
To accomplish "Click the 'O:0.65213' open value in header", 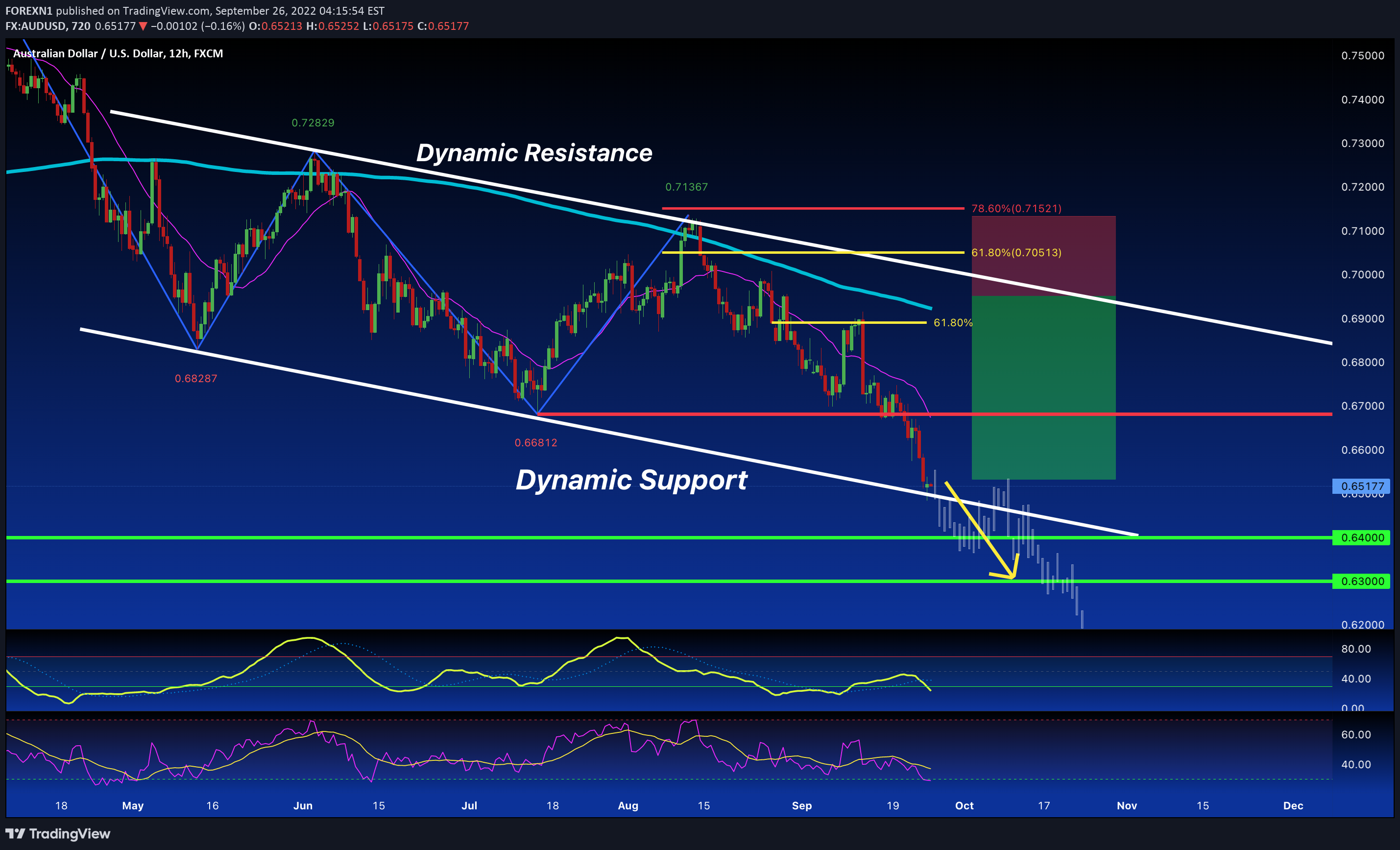I will 276,26.
